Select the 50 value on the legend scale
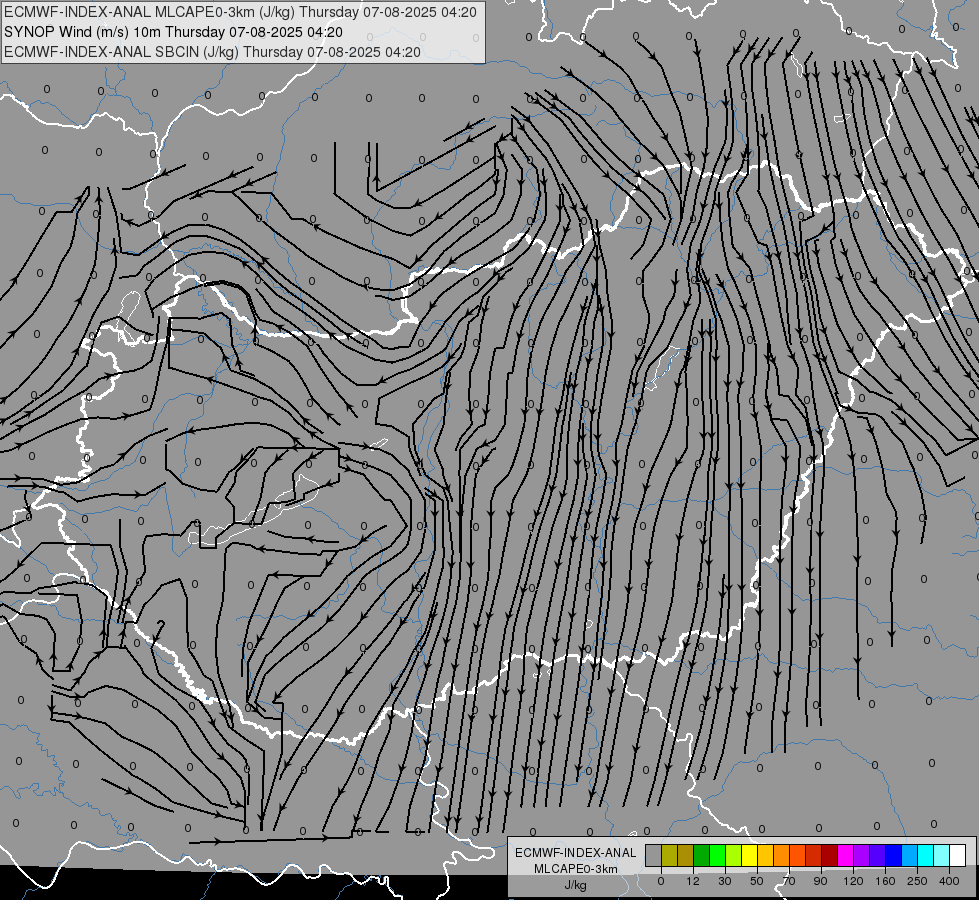The height and width of the screenshot is (900, 979). click(757, 881)
